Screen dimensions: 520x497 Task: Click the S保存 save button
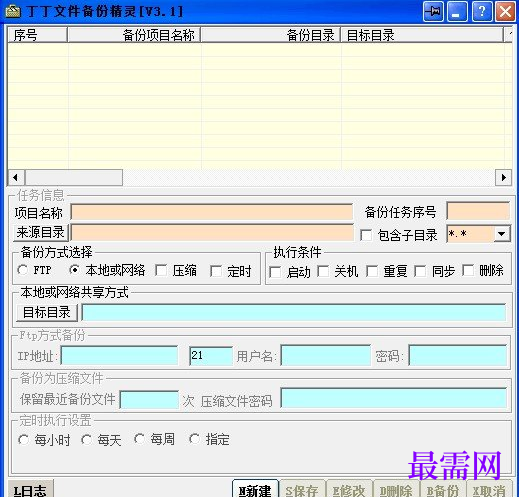pyautogui.click(x=302, y=489)
